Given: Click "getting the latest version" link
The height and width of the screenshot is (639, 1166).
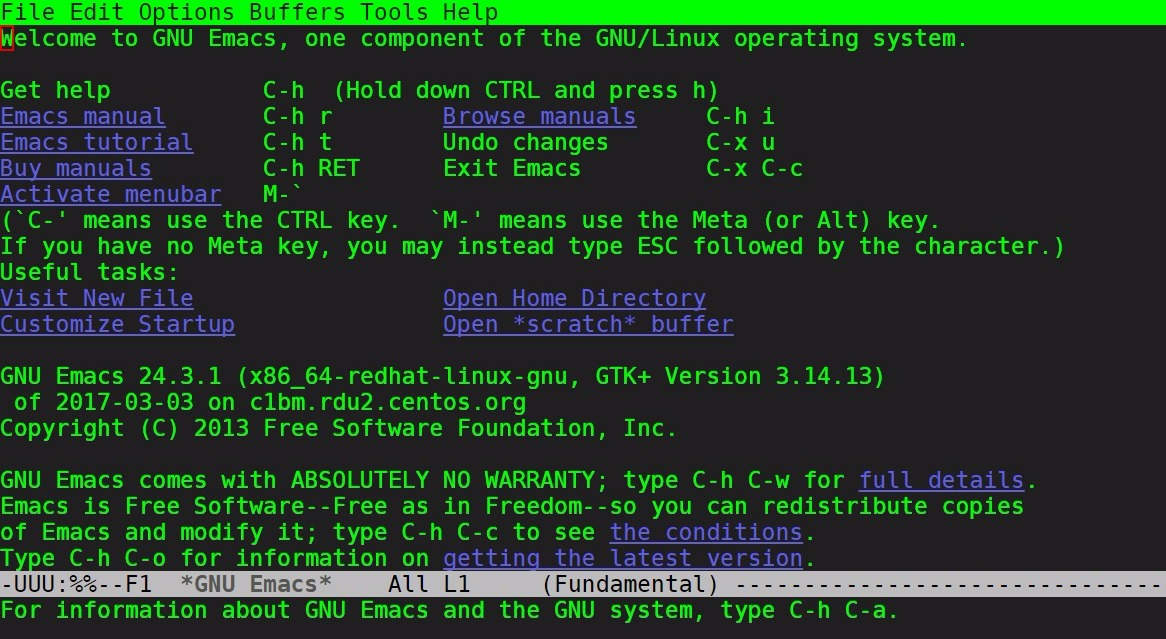Looking at the screenshot, I should coord(623,559).
